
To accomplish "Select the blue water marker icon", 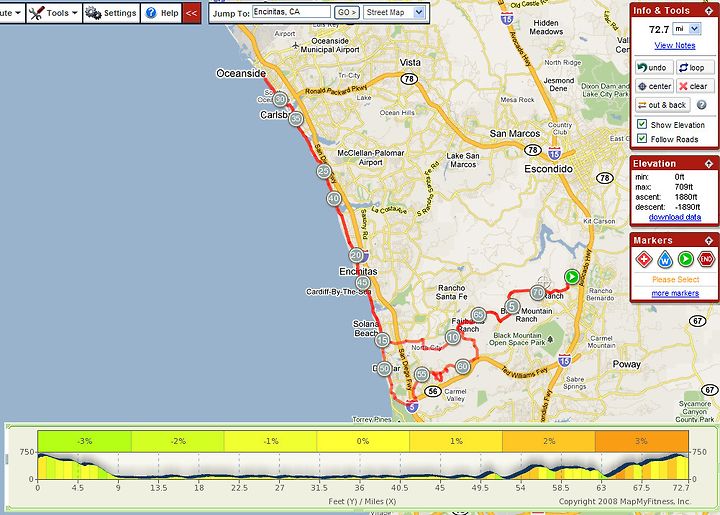I will click(x=664, y=259).
